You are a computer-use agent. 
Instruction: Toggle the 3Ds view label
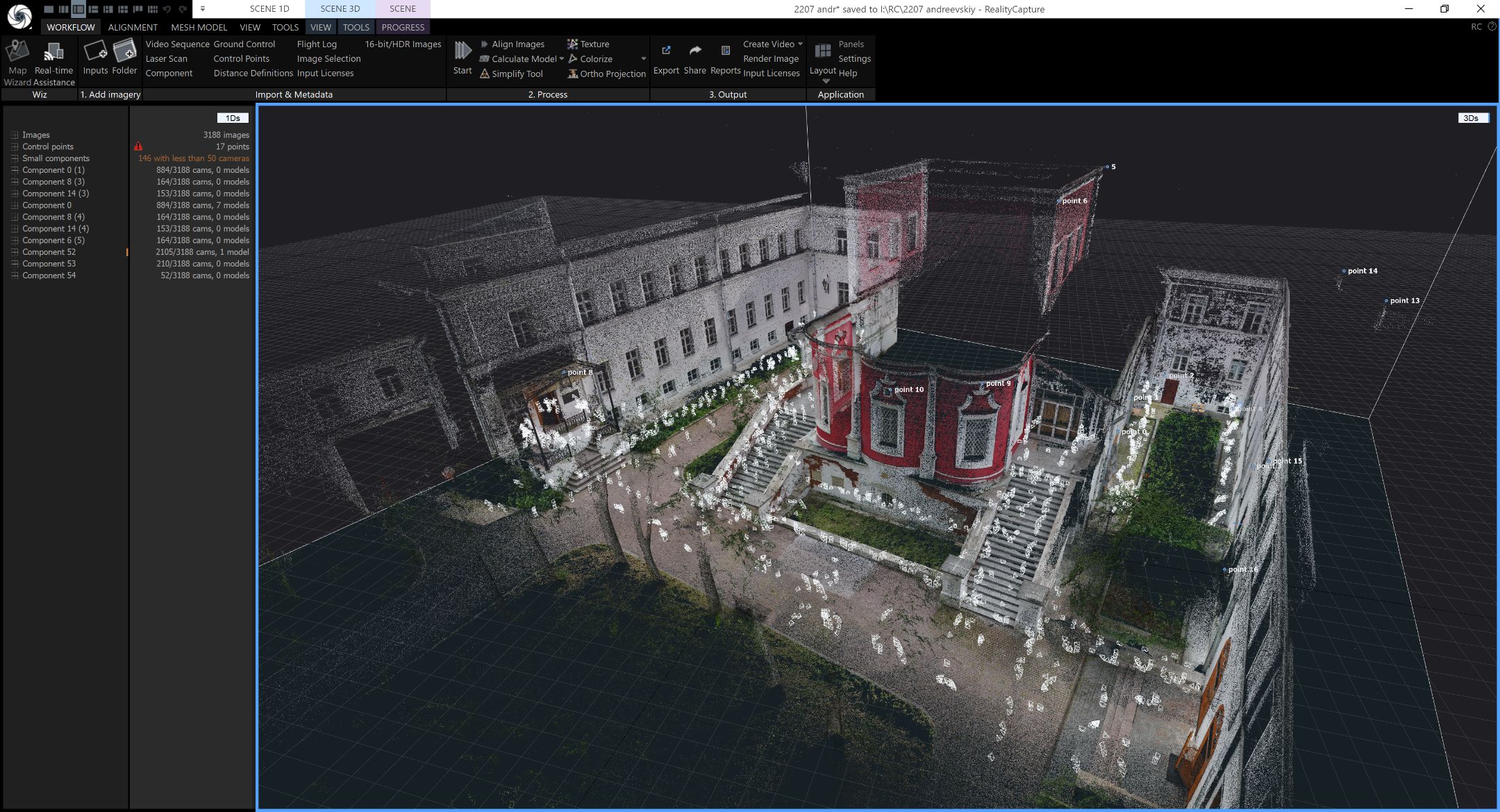pos(1471,118)
